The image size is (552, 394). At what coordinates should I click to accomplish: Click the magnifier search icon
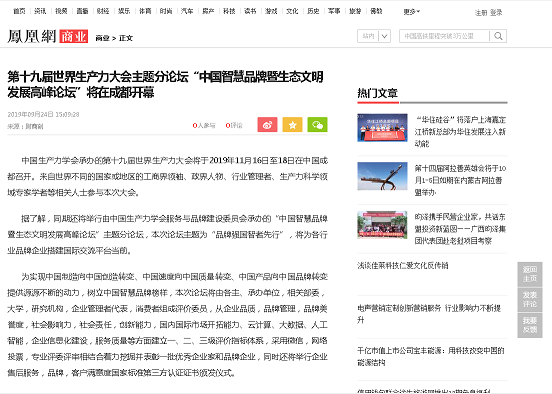point(498,36)
